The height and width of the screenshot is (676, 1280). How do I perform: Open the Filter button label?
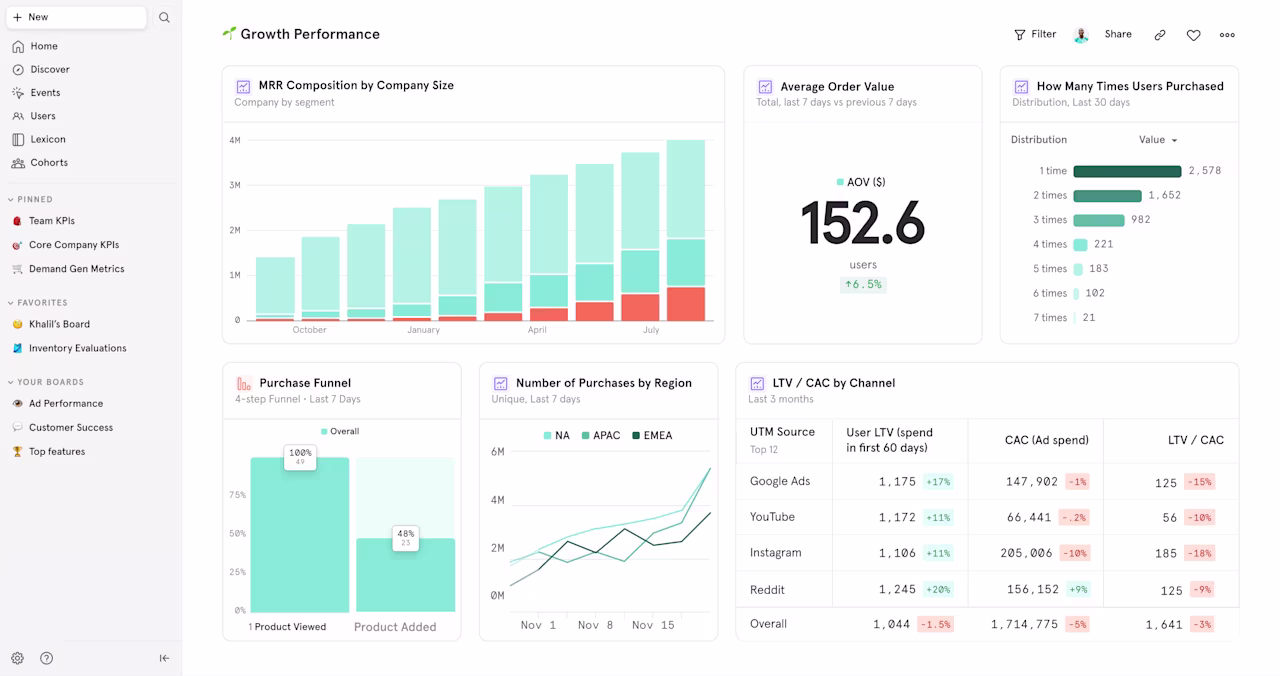tap(1044, 34)
